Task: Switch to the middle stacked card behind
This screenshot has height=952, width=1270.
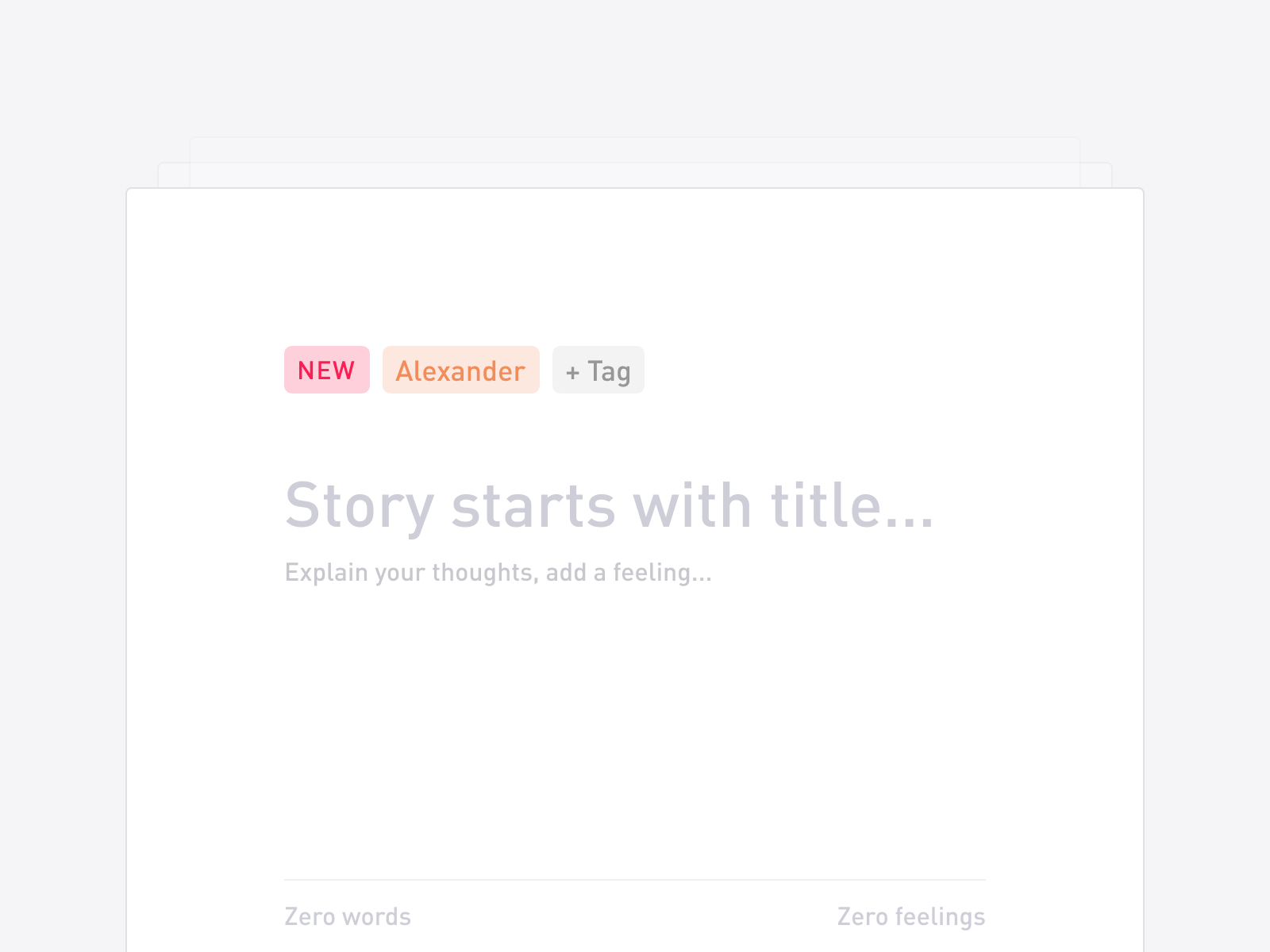Action: [635, 175]
